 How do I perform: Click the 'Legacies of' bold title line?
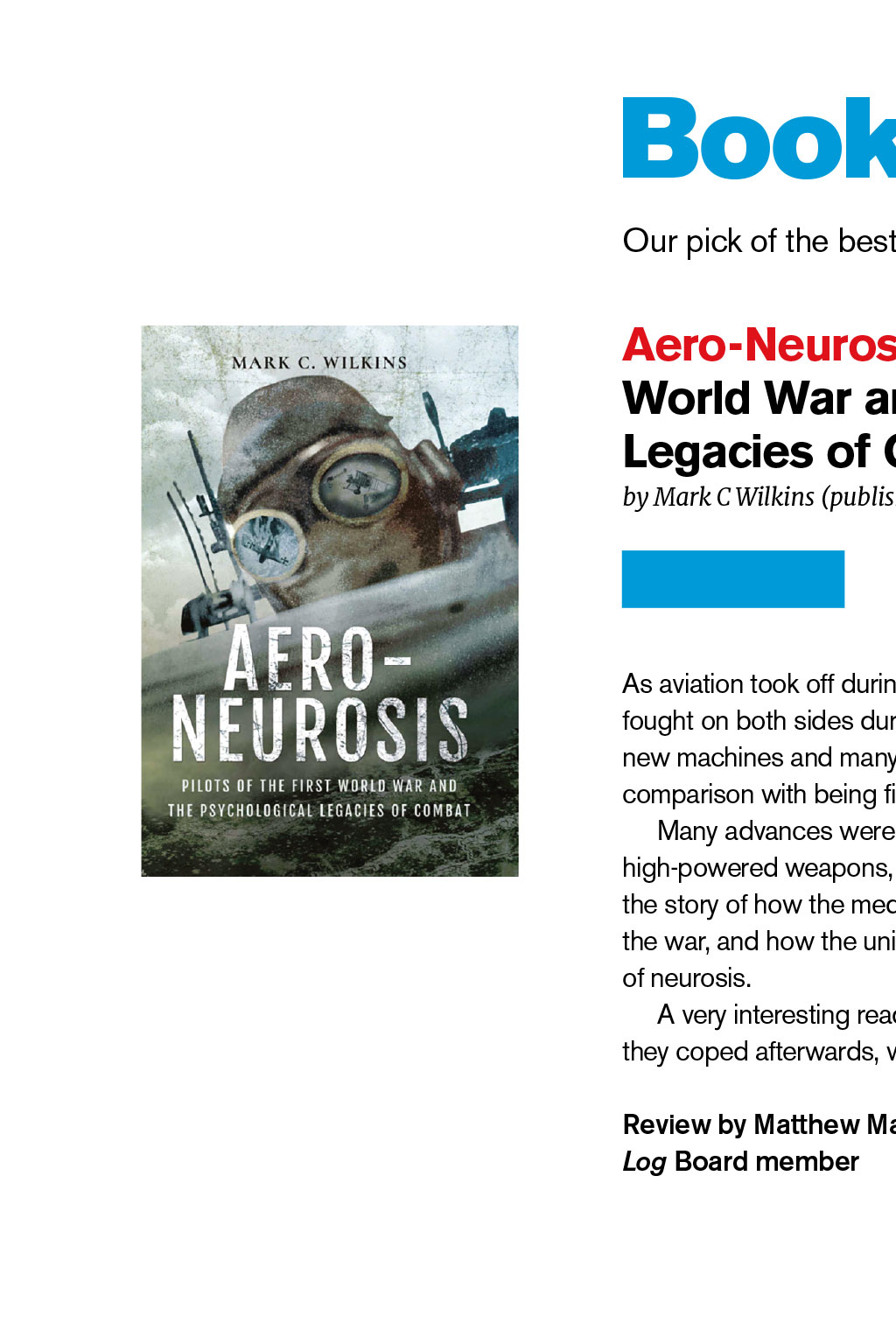point(759,452)
